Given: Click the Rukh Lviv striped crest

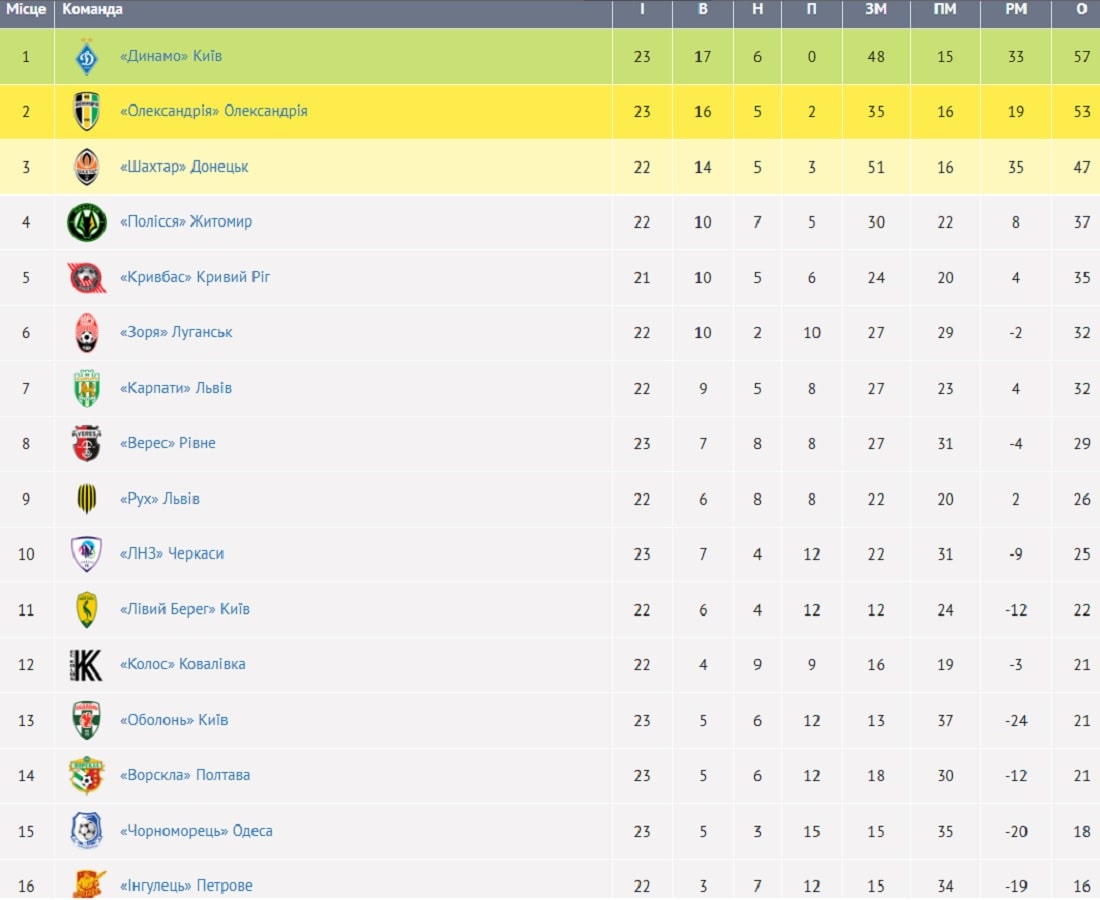Looking at the screenshot, I should point(87,499).
